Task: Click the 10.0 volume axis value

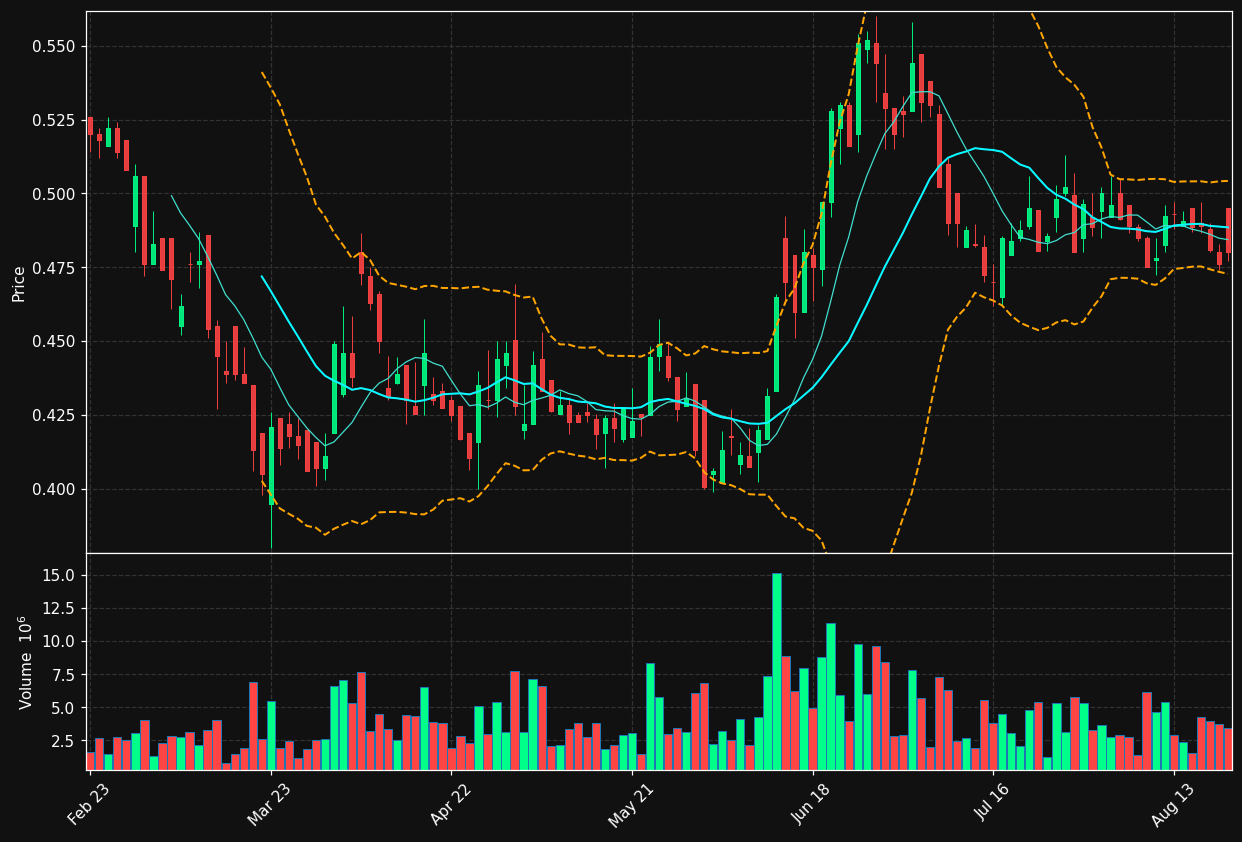Action: coord(59,642)
